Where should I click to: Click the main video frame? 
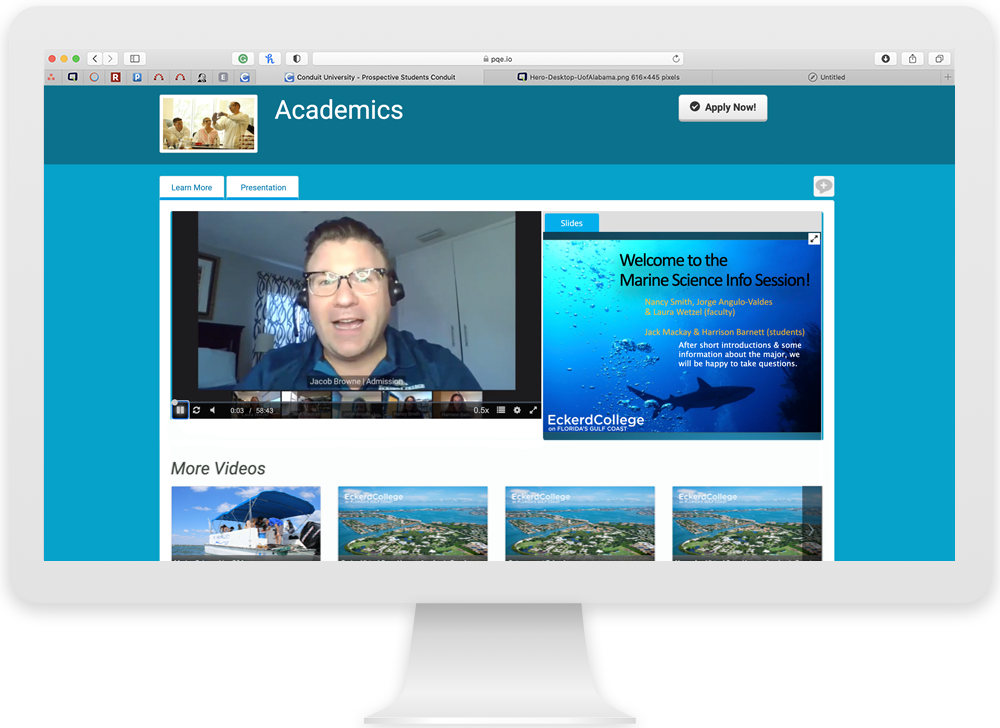[x=356, y=306]
